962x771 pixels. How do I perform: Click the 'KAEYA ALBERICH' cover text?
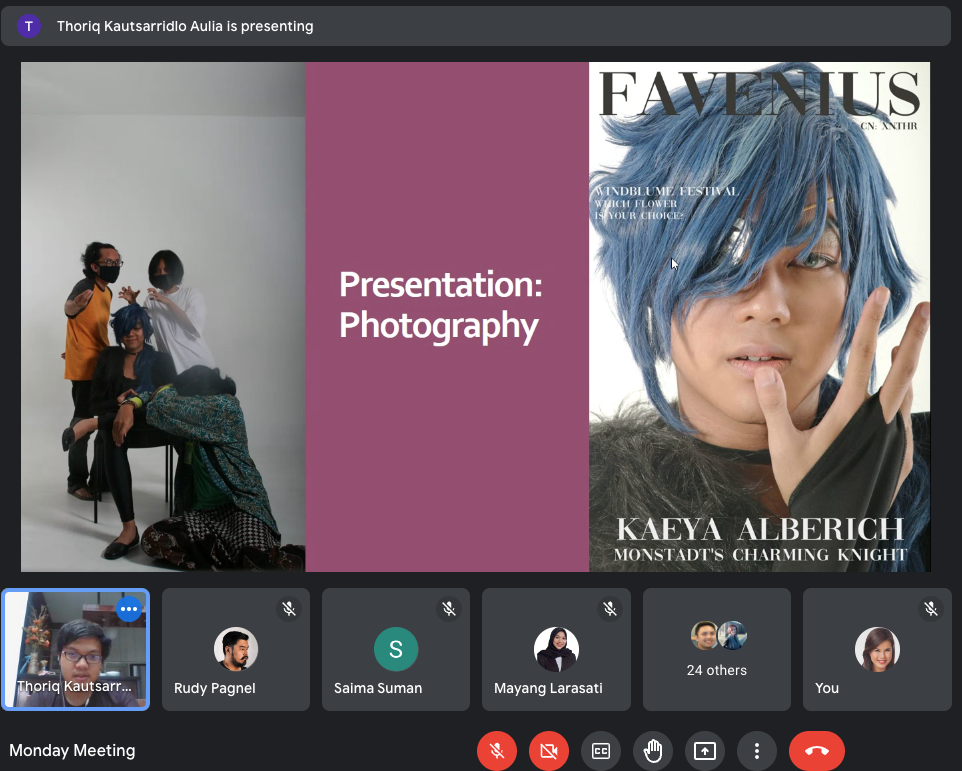click(760, 529)
